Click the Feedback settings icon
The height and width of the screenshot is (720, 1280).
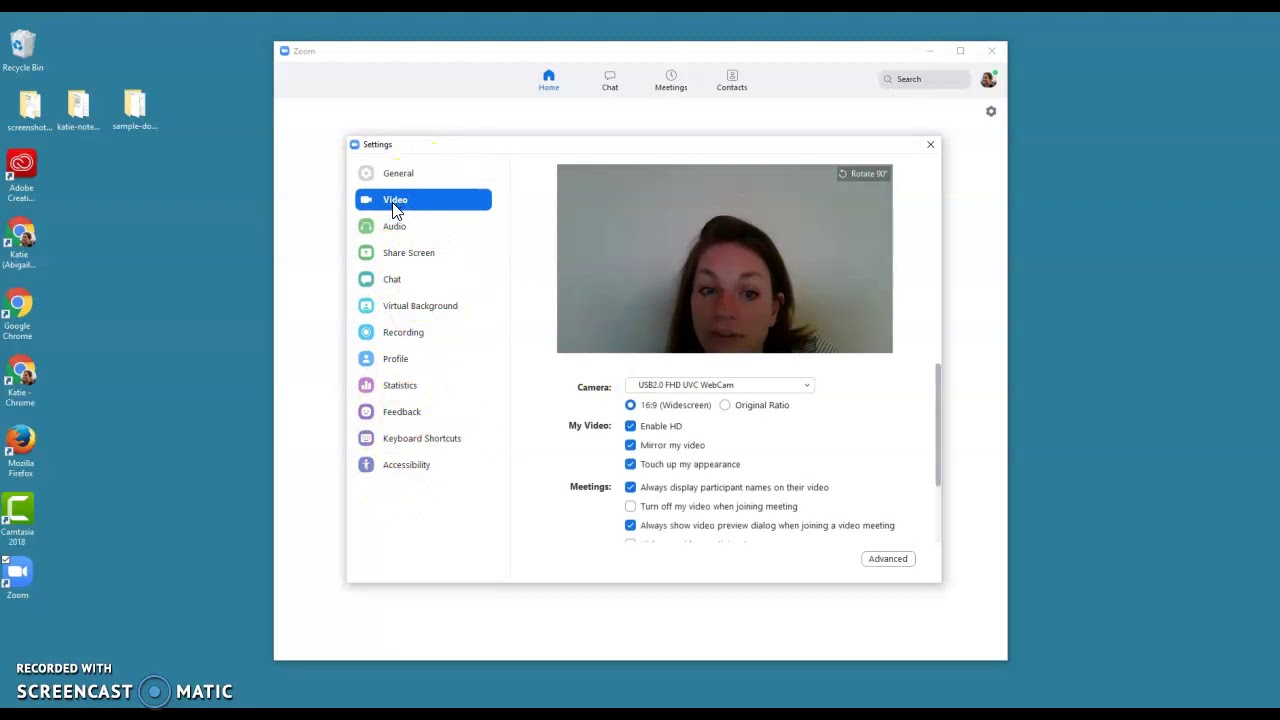[366, 412]
